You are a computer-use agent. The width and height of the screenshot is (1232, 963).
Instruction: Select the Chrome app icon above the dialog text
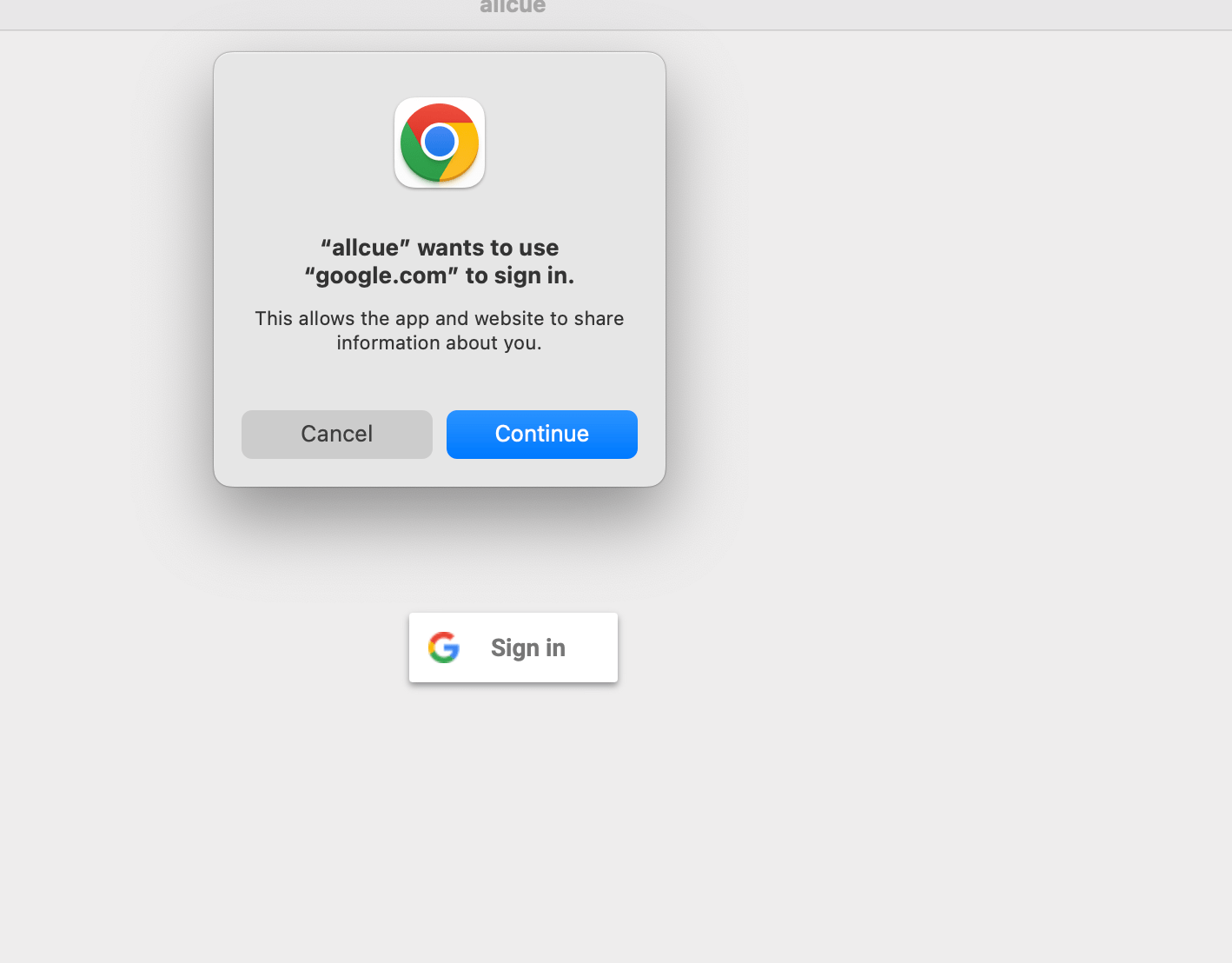[x=440, y=143]
